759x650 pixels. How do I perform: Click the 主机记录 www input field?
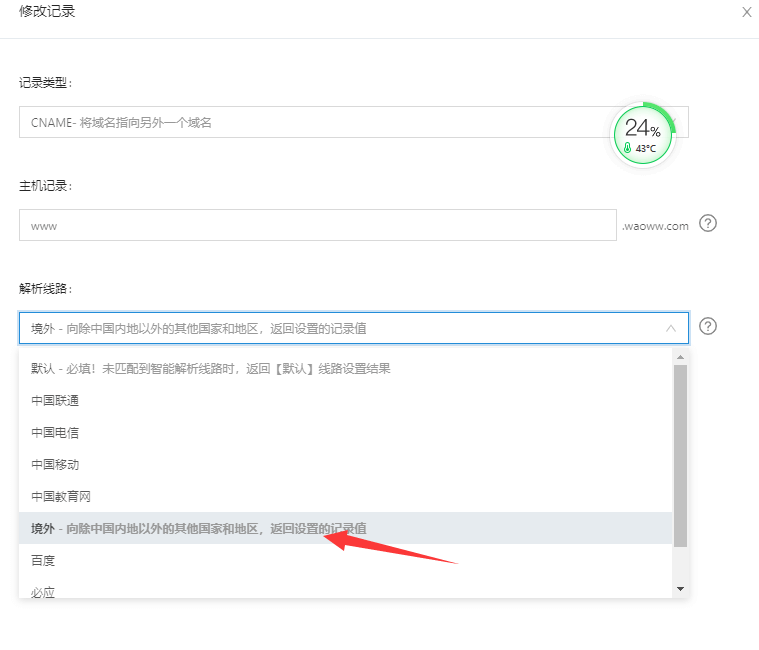coord(318,225)
